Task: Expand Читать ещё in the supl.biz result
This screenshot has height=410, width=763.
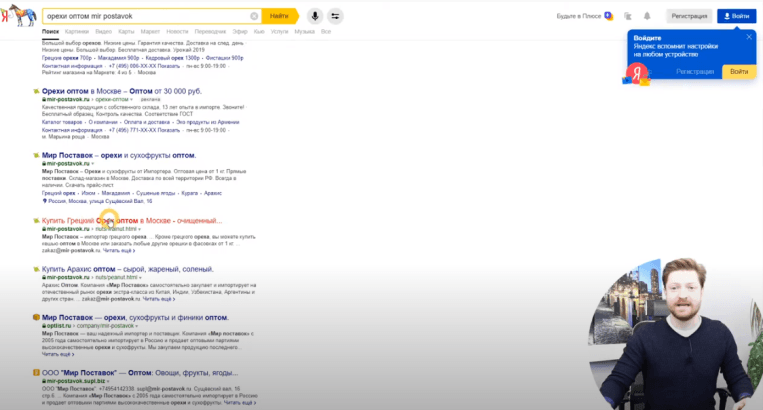Action: (x=240, y=403)
